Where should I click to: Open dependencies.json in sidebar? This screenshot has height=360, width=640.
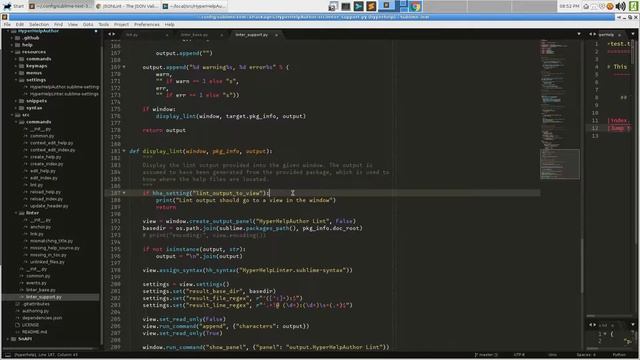coord(42,318)
